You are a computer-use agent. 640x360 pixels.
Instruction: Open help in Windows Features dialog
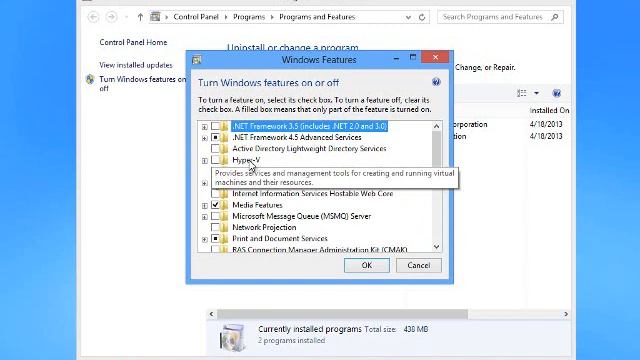[436, 82]
